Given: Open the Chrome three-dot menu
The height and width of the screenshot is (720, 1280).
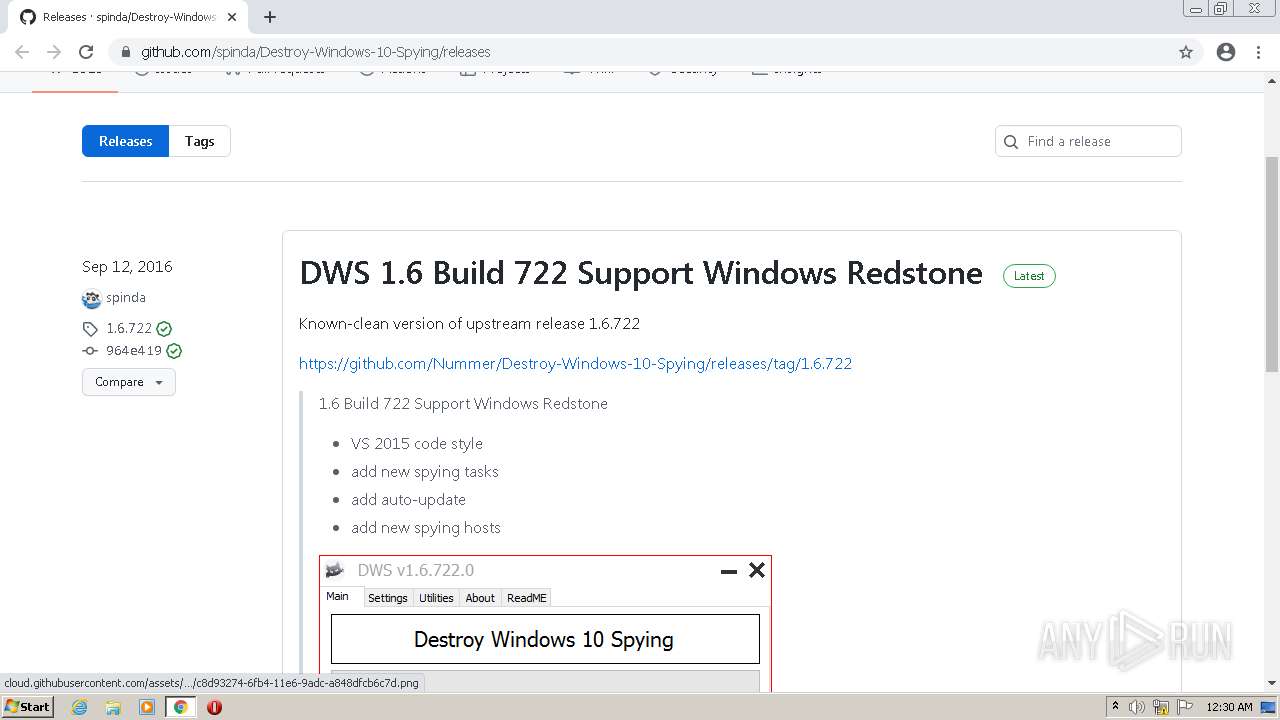Looking at the screenshot, I should (1258, 52).
